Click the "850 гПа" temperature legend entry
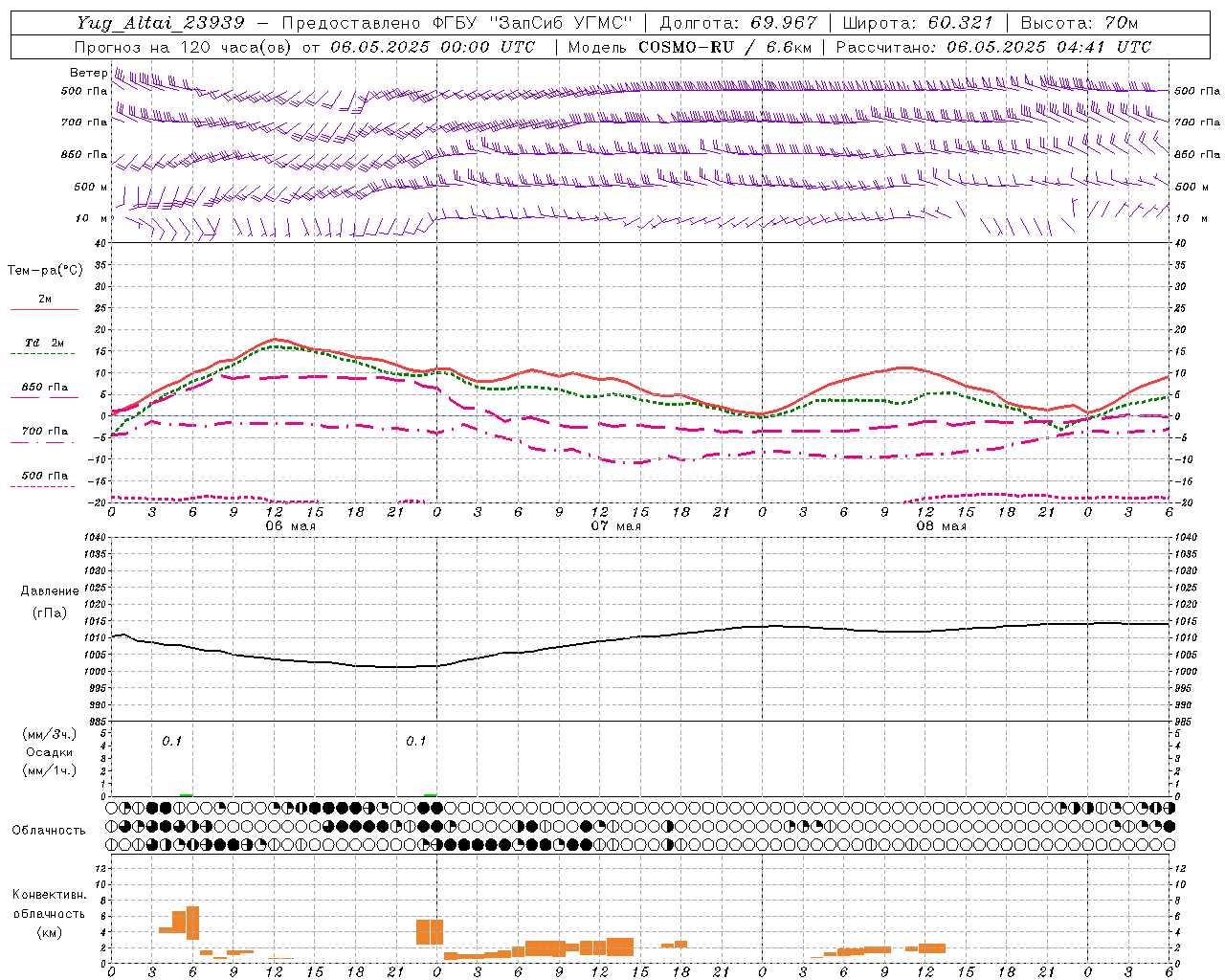Image resolution: width=1225 pixels, height=980 pixels. [45, 388]
